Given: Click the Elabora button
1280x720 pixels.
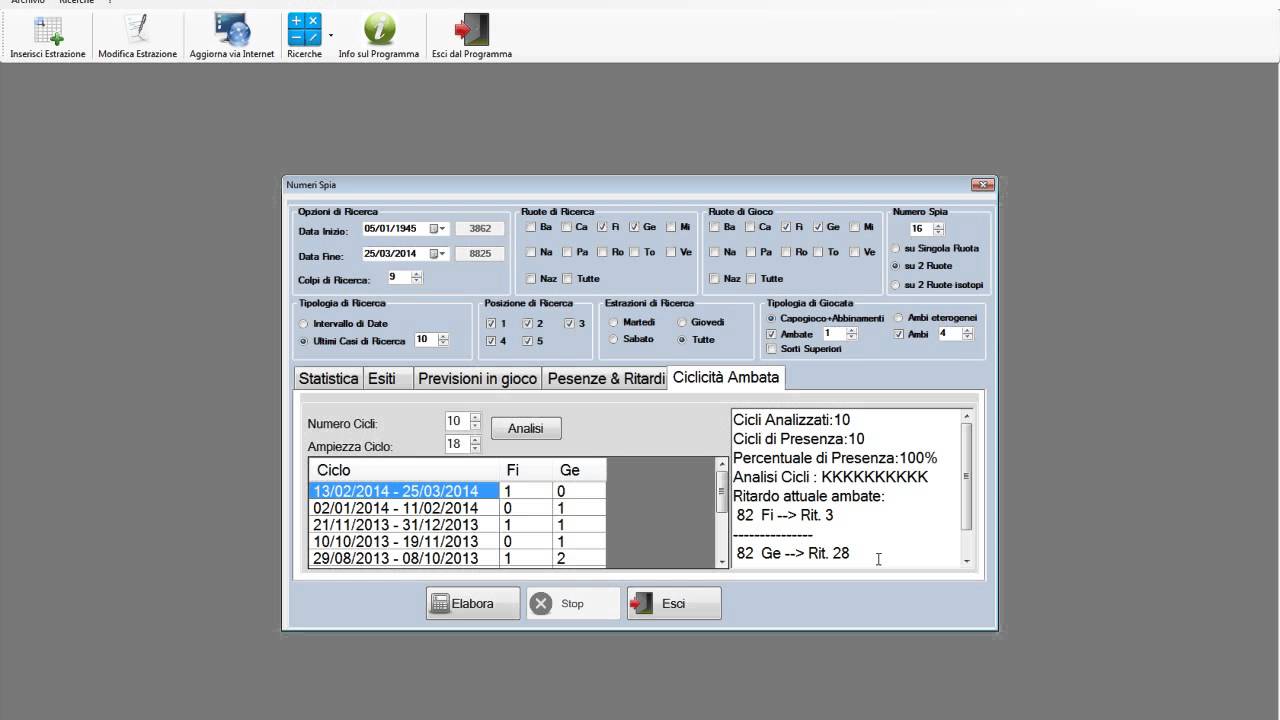Looking at the screenshot, I should coord(473,604).
